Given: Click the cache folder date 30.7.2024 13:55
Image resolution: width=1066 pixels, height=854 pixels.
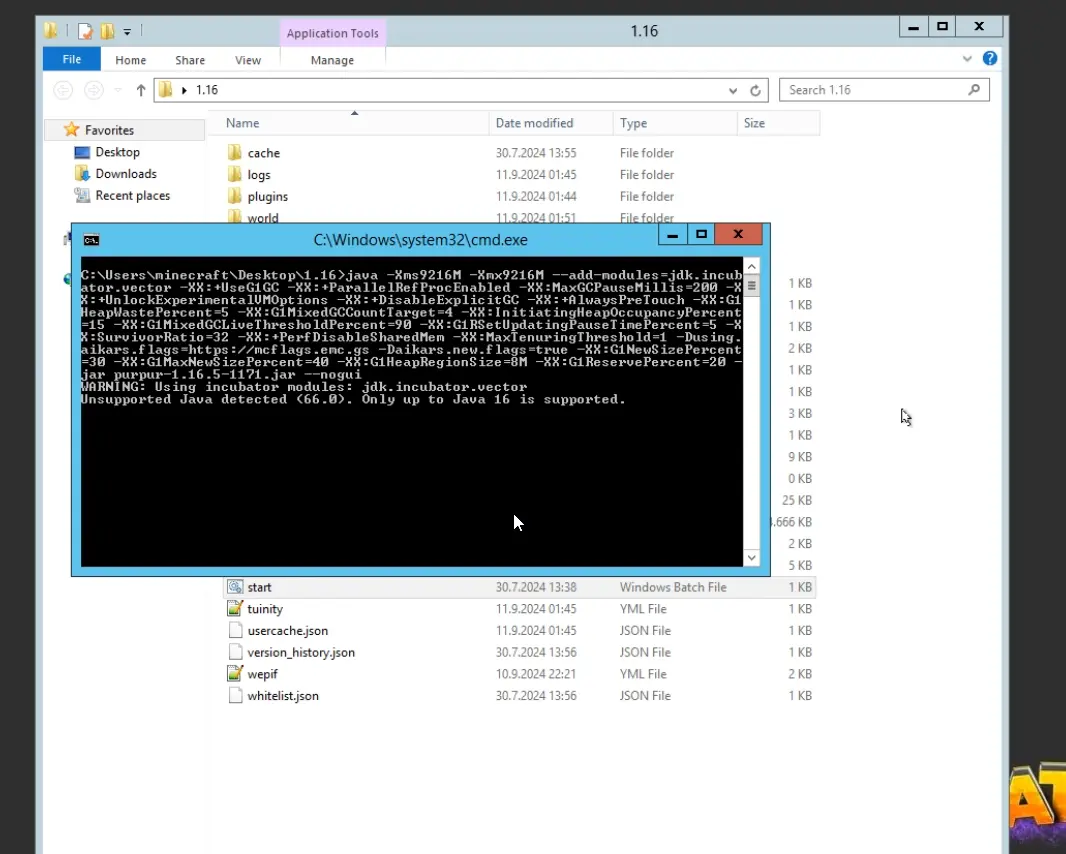Looking at the screenshot, I should 536,153.
